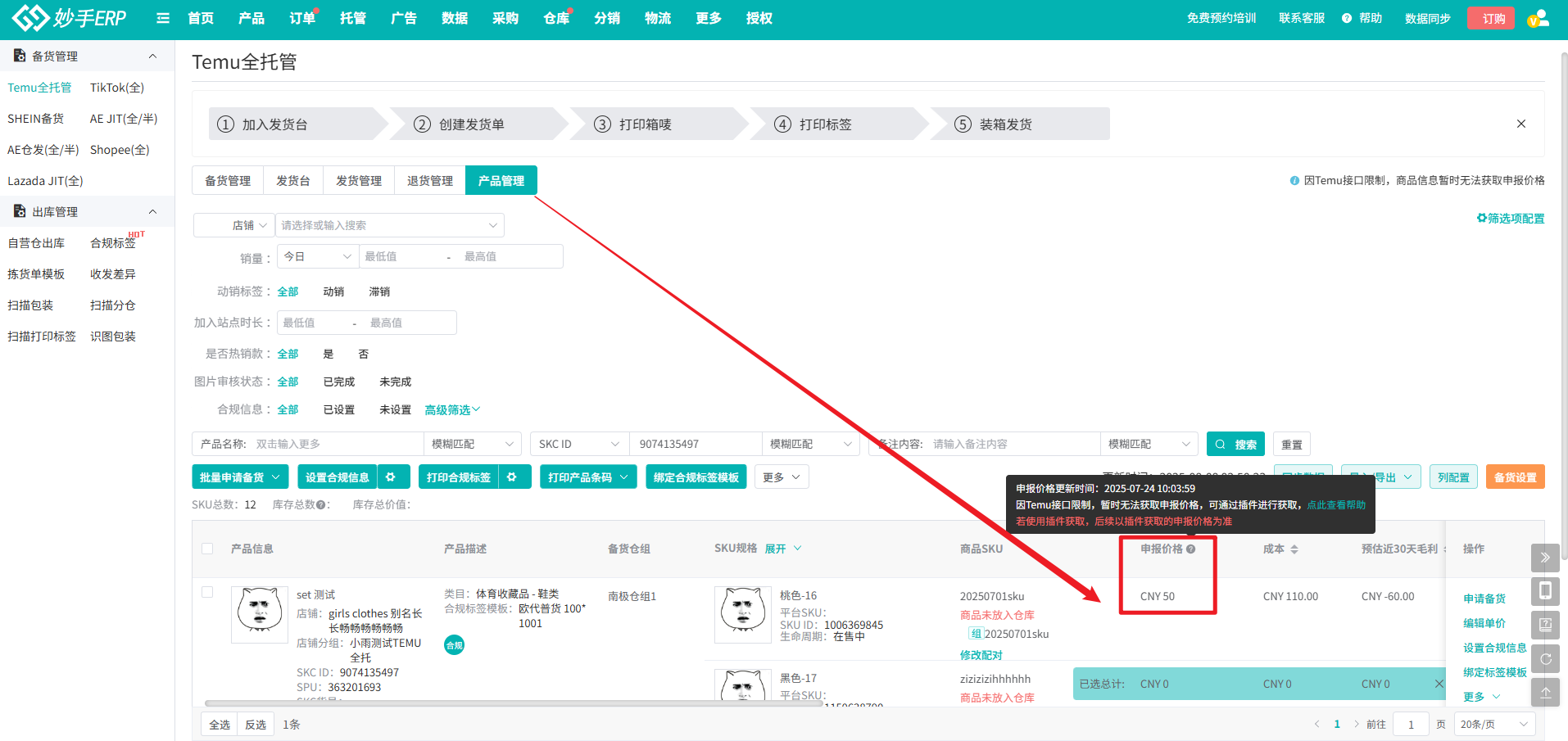This screenshot has width=1568, height=741.
Task: Open gear settings next to 打印合规标签
Action: pos(512,477)
